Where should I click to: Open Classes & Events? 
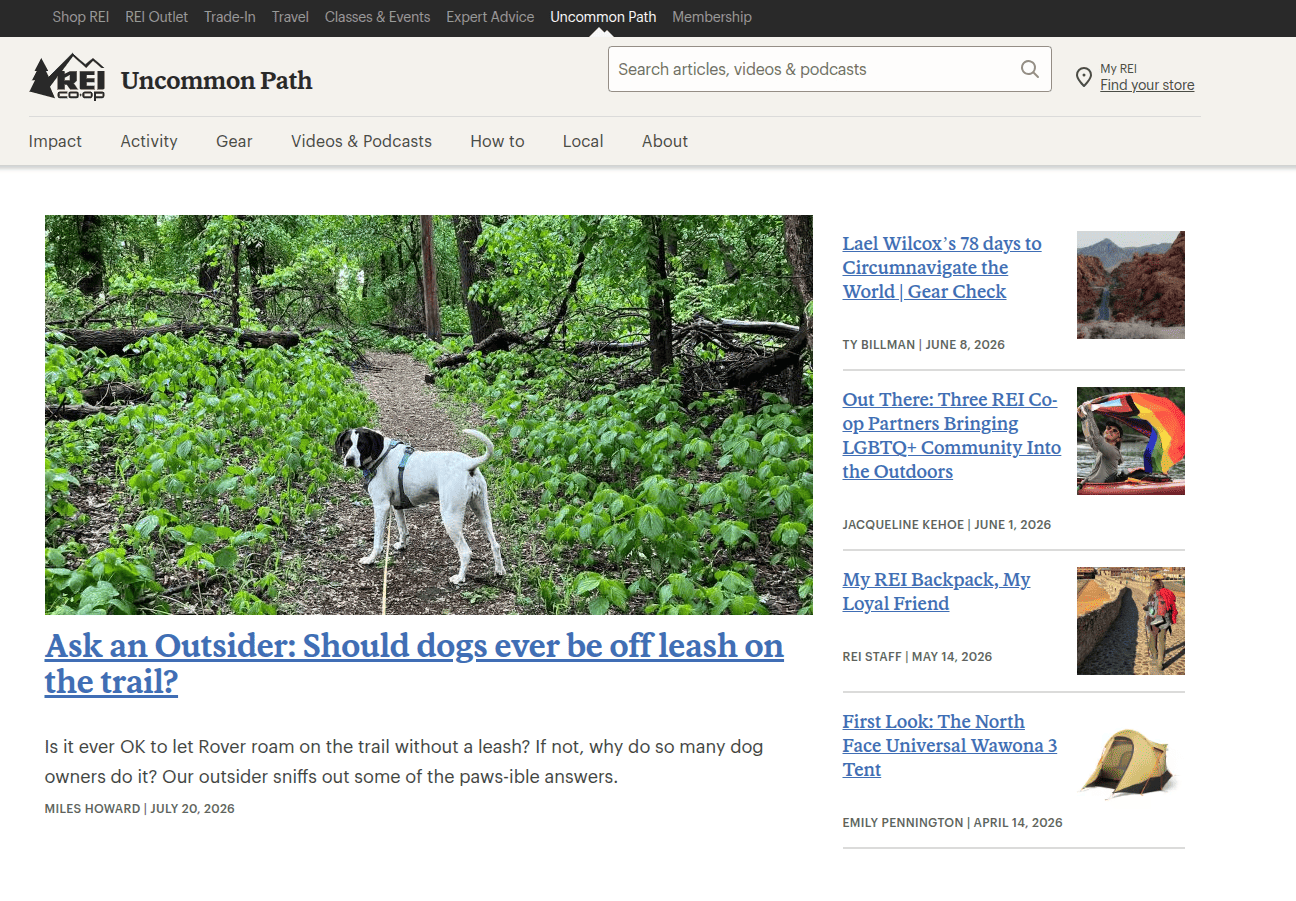coord(377,17)
